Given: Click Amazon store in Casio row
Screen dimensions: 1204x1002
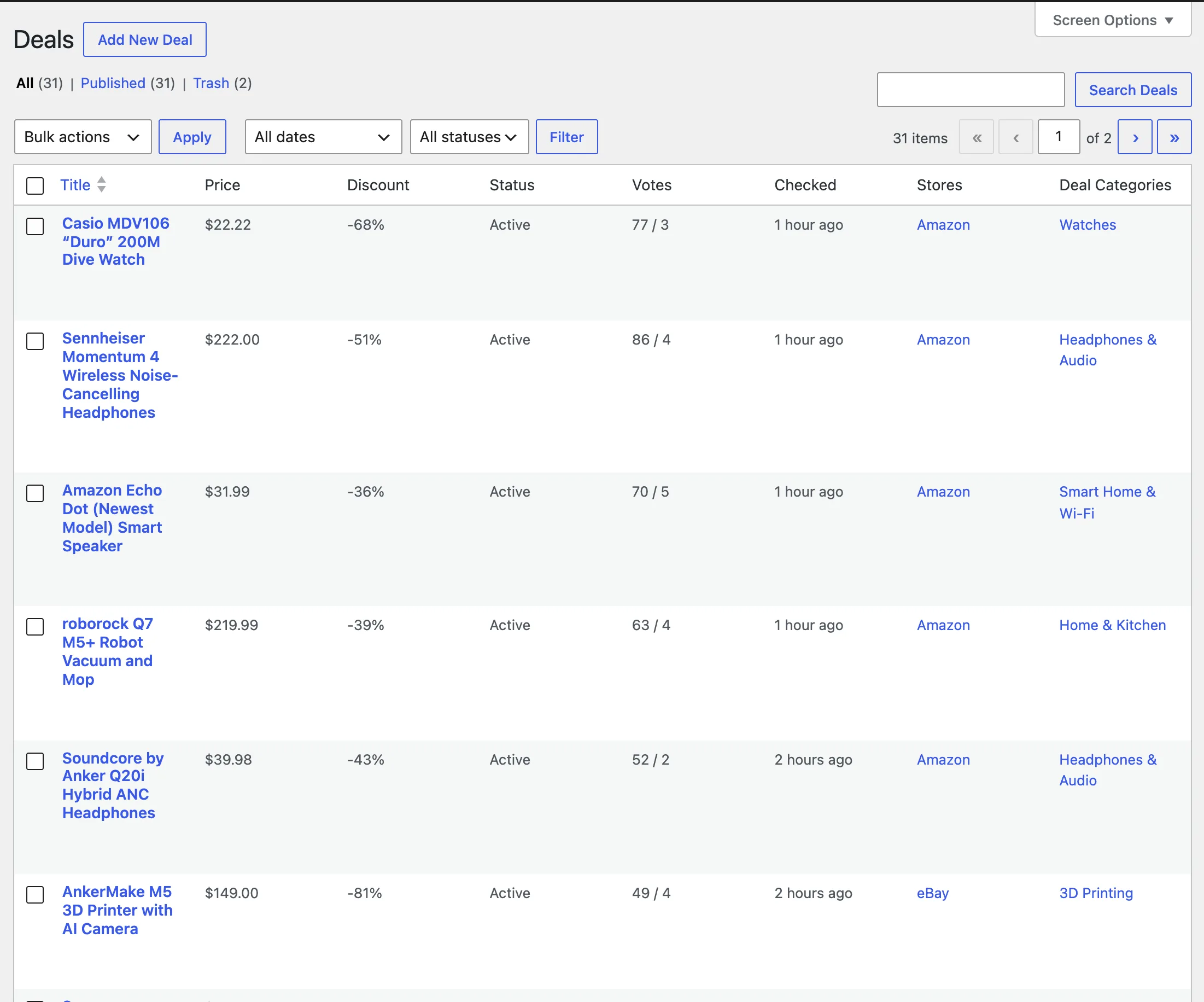Looking at the screenshot, I should [943, 225].
